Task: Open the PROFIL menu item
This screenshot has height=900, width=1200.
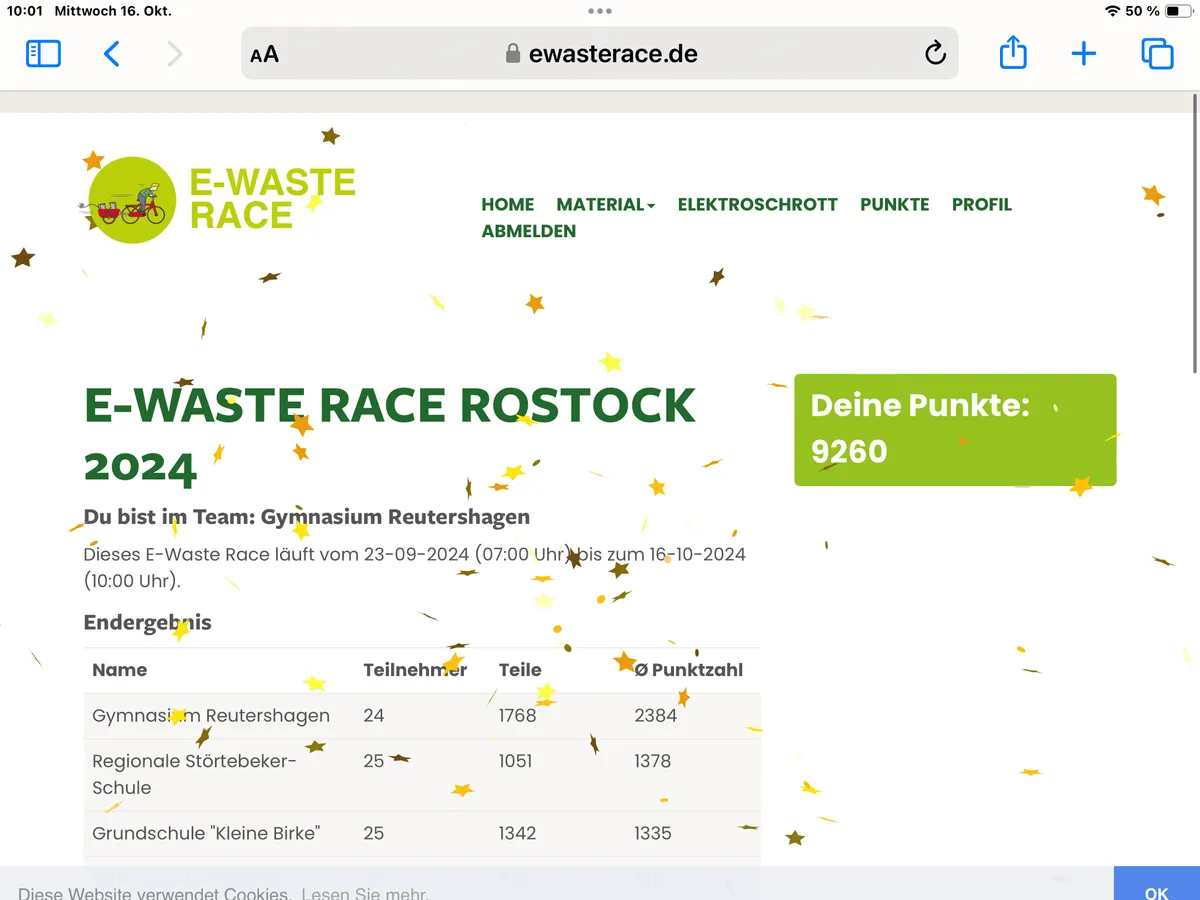Action: point(982,204)
